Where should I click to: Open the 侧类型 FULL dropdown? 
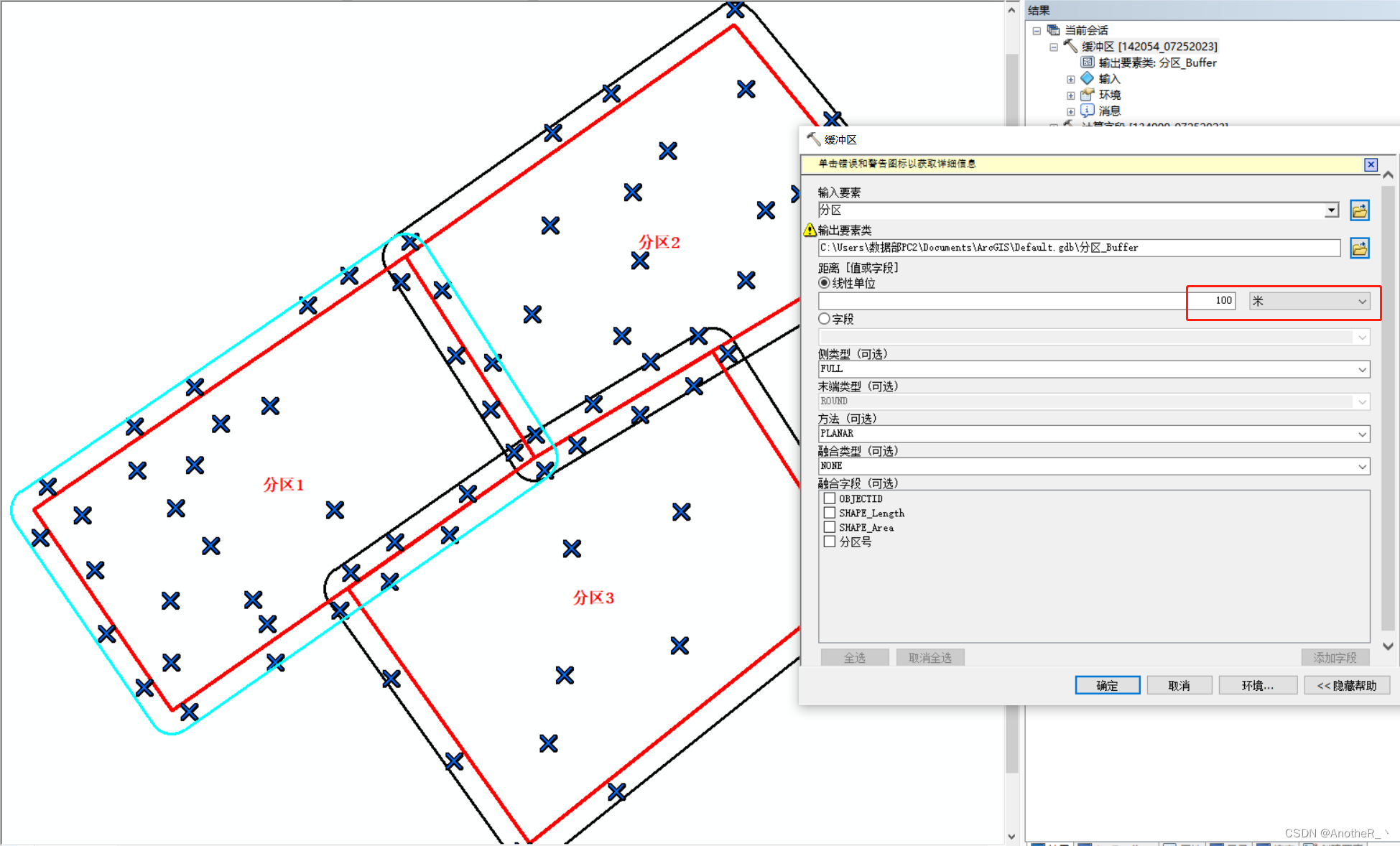tap(1362, 368)
